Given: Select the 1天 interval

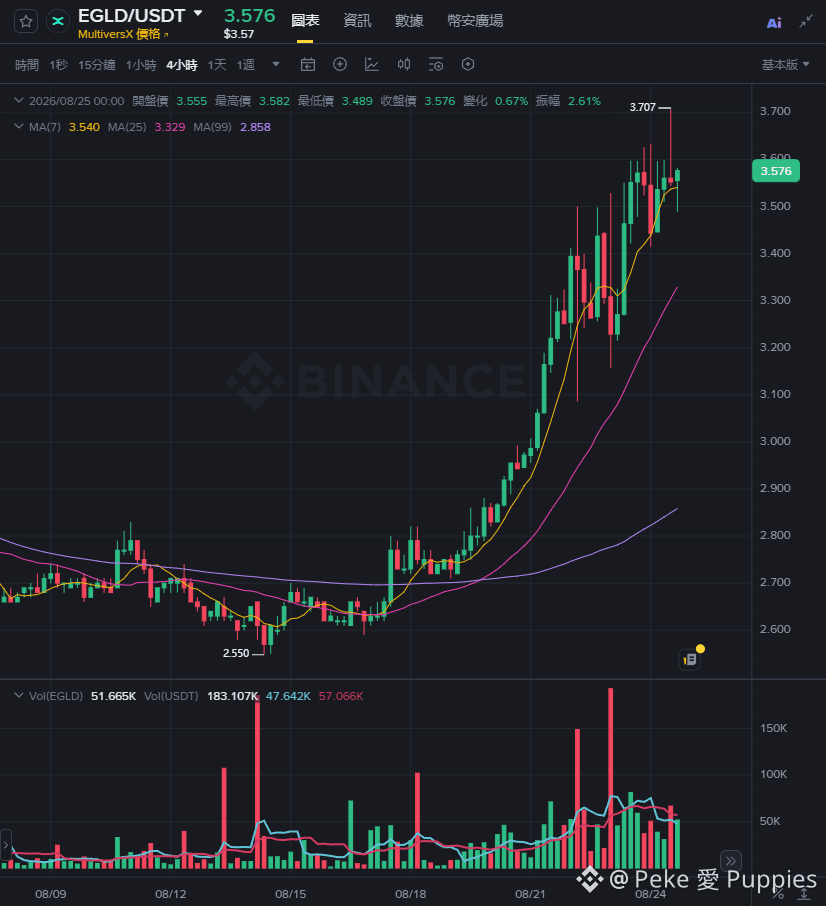Looking at the screenshot, I should click(x=217, y=65).
